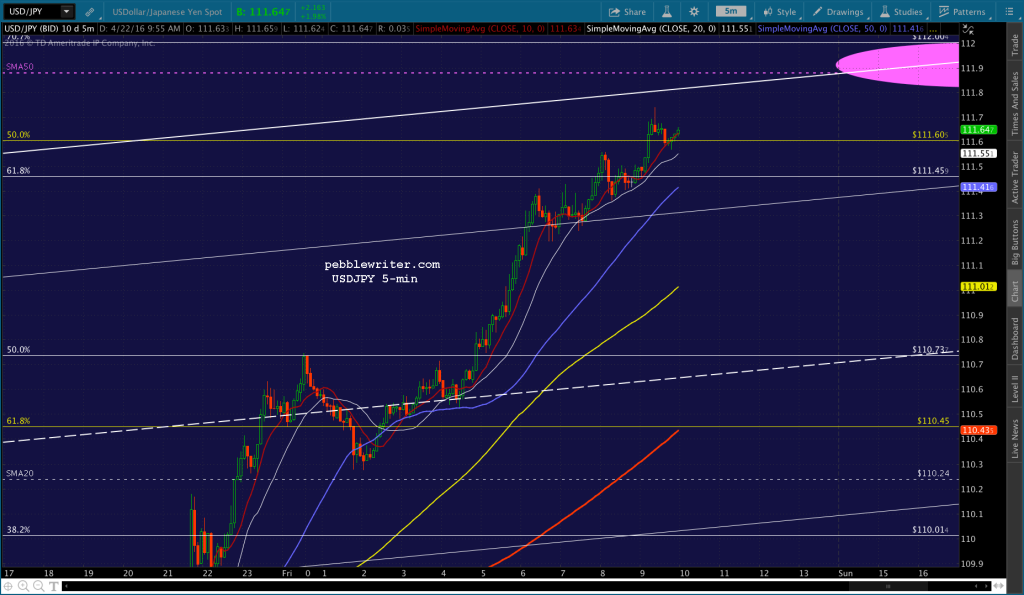Click the $110.24 level label
Viewport: 1024px width, 595px height.
point(933,473)
